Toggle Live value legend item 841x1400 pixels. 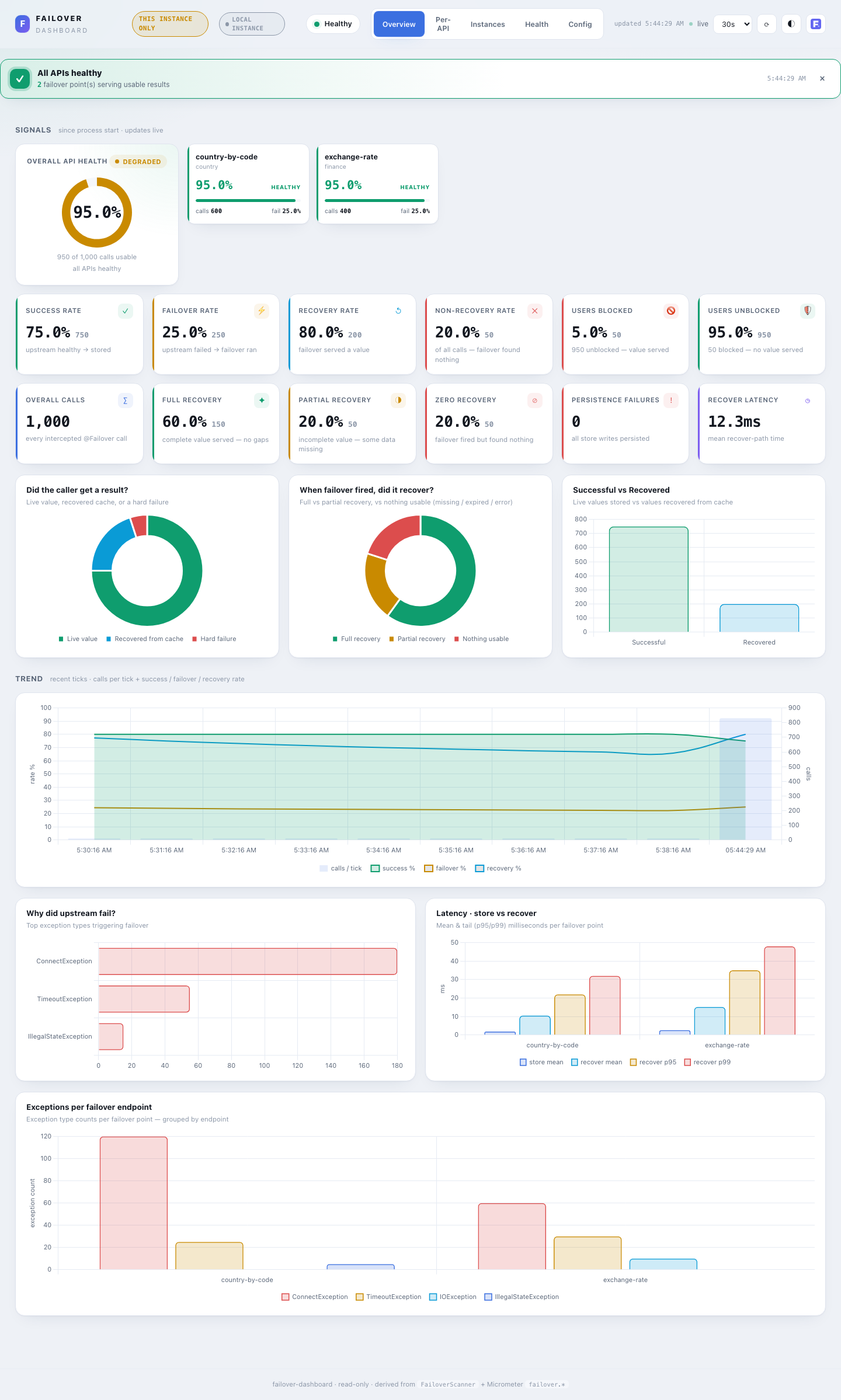[78, 639]
